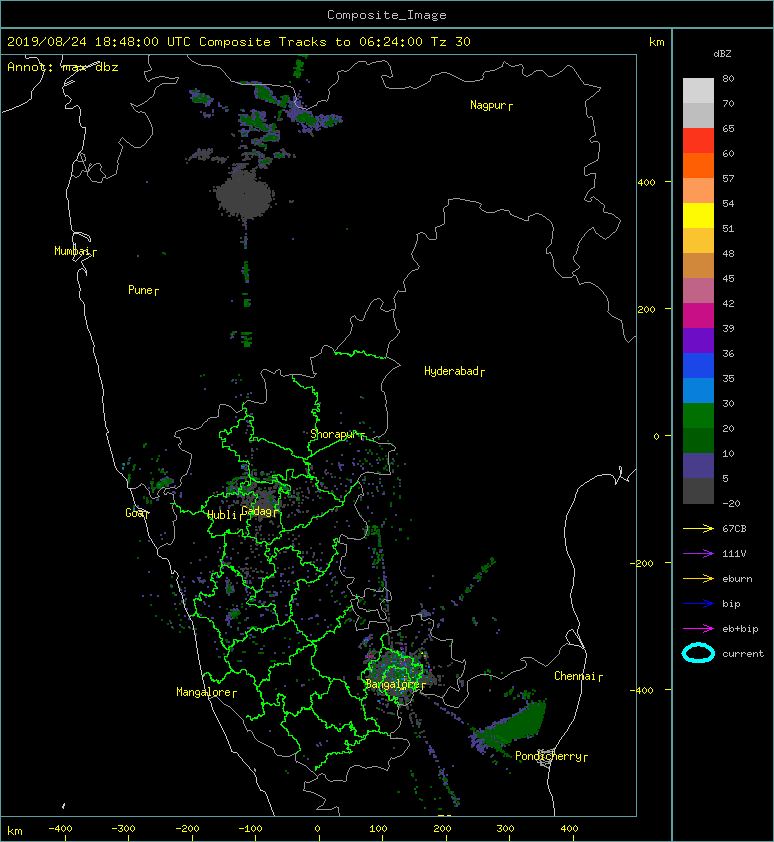Click the Shorapur label on map
The image size is (774, 842).
tap(334, 434)
